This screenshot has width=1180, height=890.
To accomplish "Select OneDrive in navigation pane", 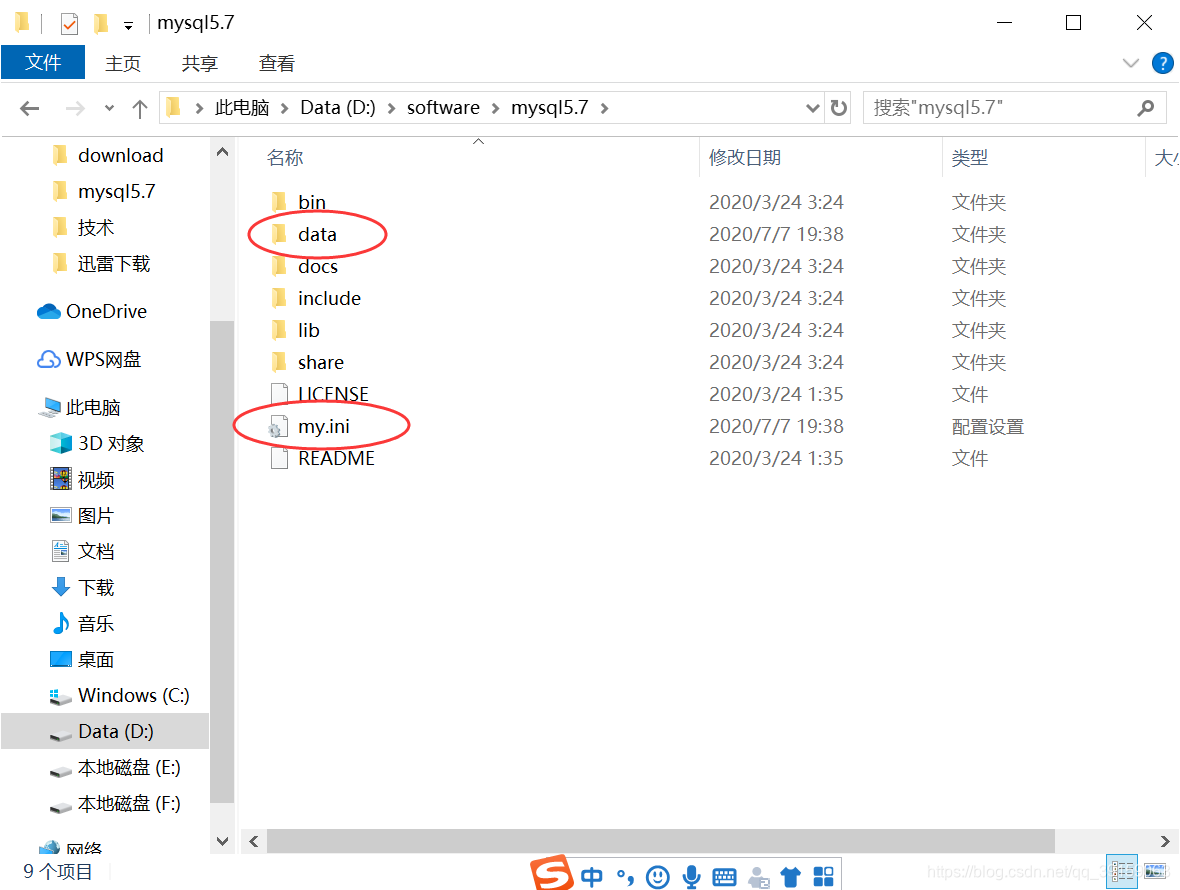I will pyautogui.click(x=106, y=311).
